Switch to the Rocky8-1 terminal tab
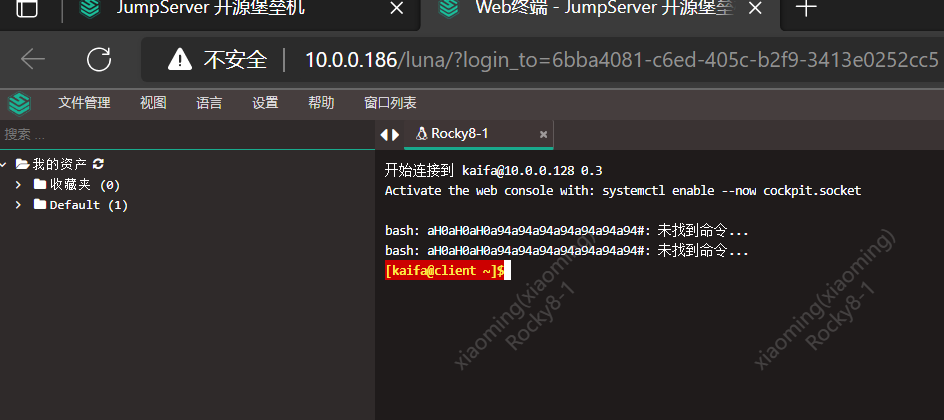The height and width of the screenshot is (420, 944). tap(478, 134)
